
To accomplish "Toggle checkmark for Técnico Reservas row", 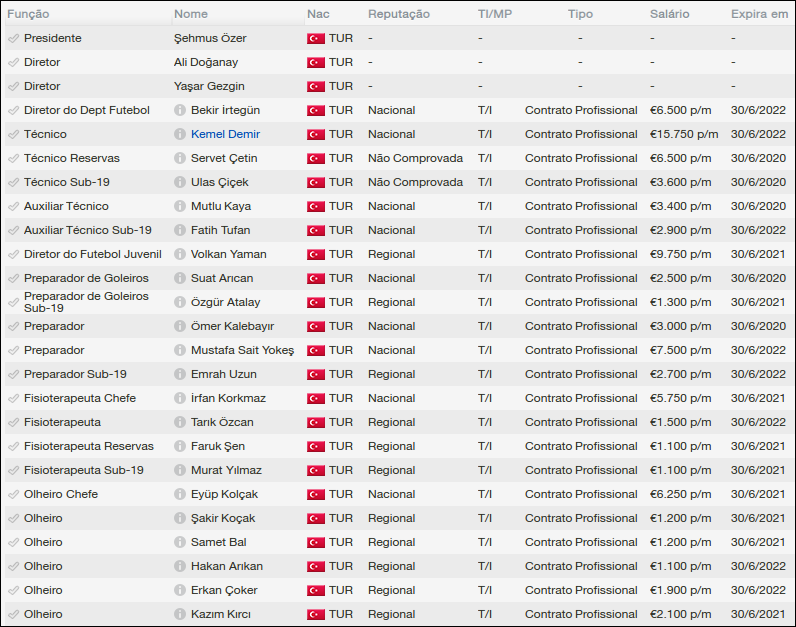I will pyautogui.click(x=13, y=158).
